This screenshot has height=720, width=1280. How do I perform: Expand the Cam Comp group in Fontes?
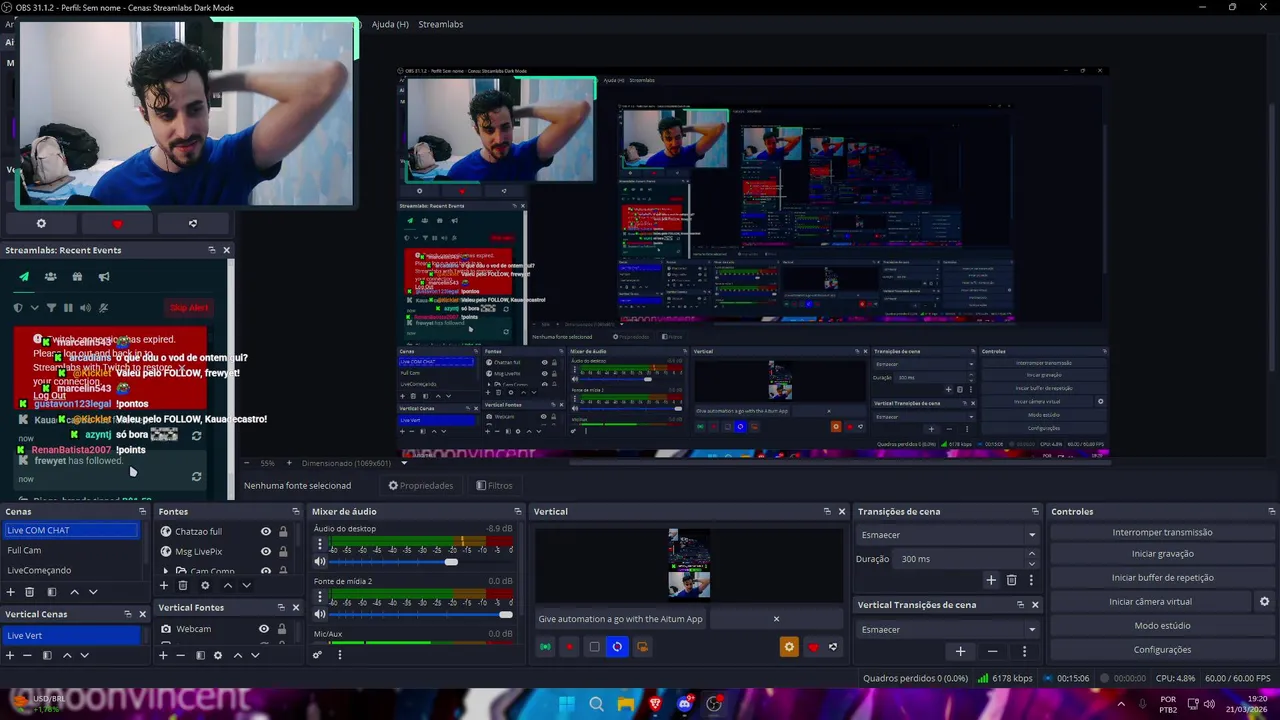tap(166, 571)
